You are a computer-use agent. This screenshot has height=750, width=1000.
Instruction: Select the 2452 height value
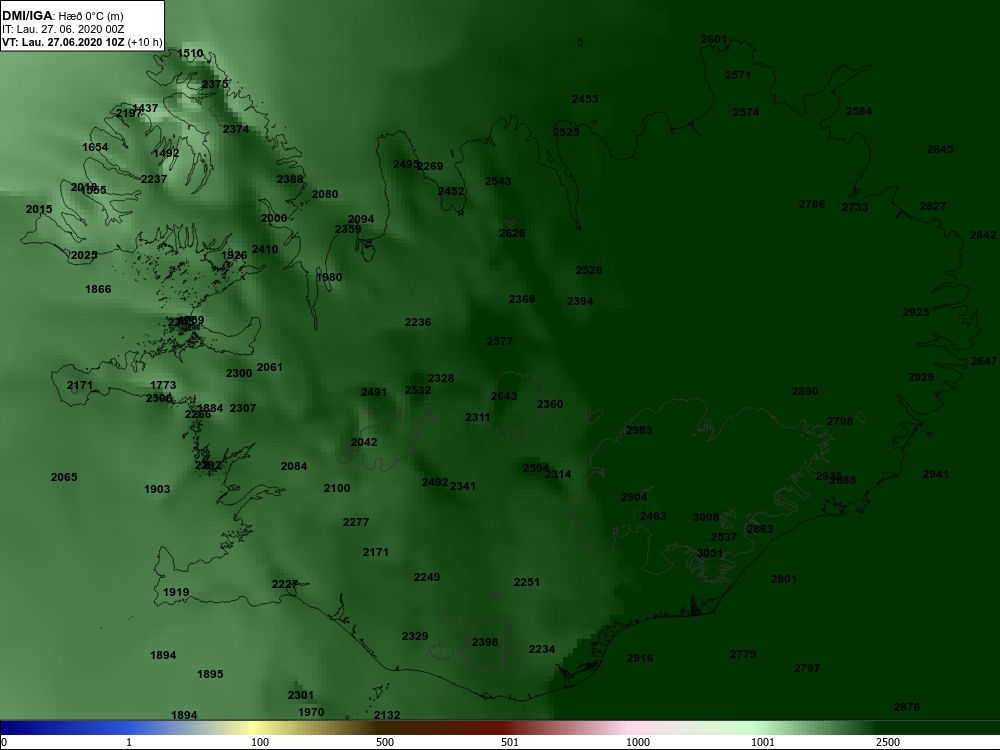[x=451, y=191]
